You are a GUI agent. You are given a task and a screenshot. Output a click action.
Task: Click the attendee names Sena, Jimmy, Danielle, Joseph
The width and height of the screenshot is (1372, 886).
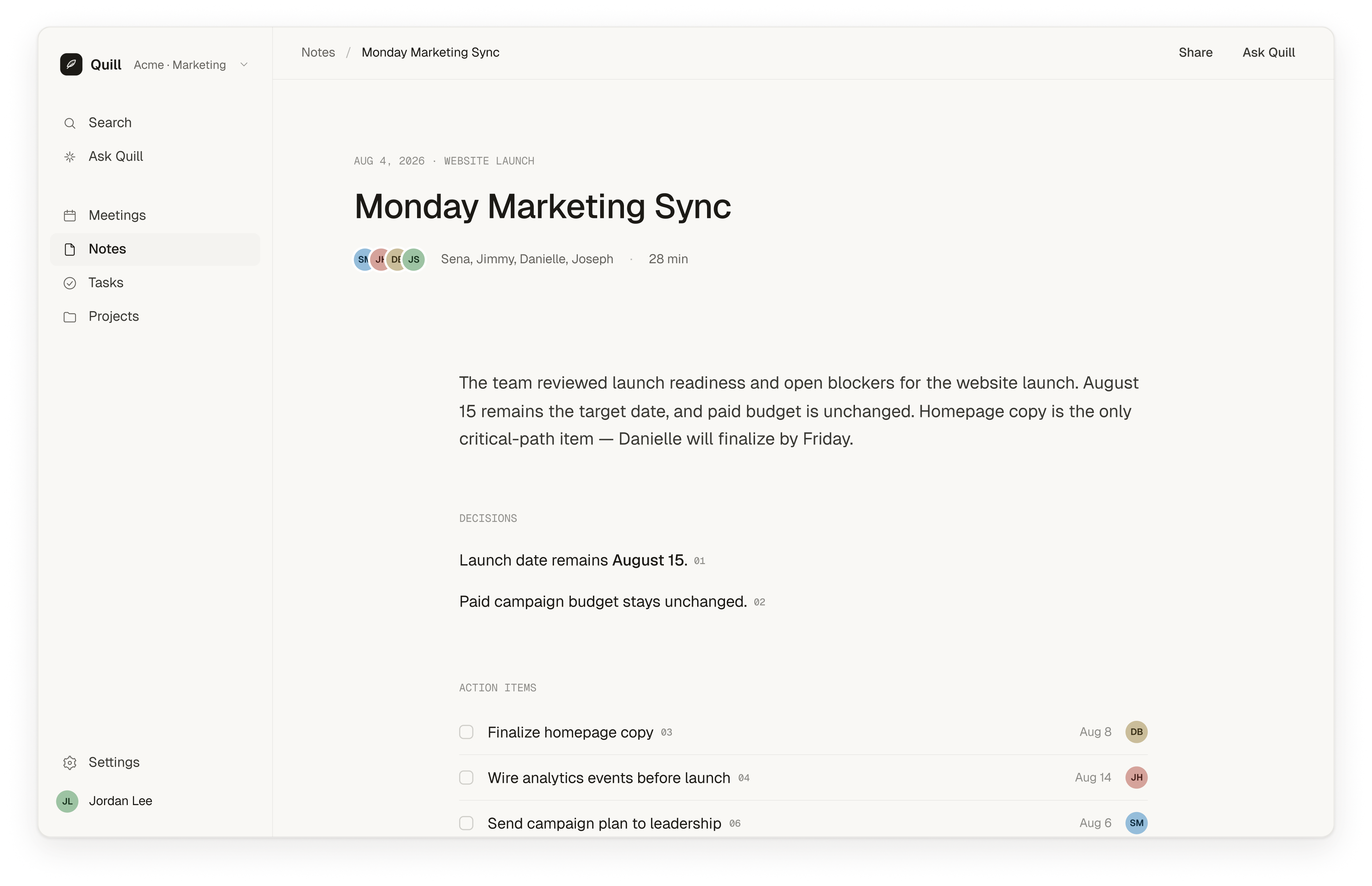tap(527, 260)
